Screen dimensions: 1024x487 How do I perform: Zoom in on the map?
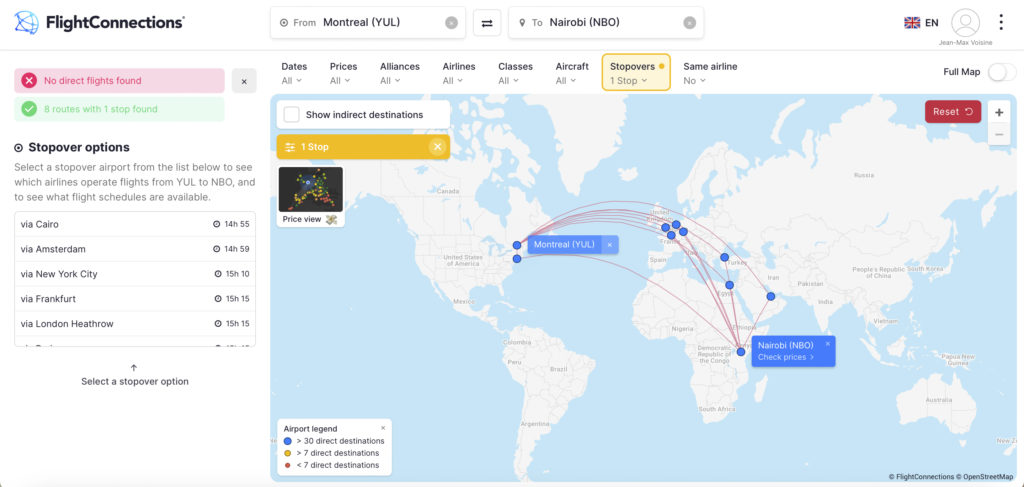(999, 113)
